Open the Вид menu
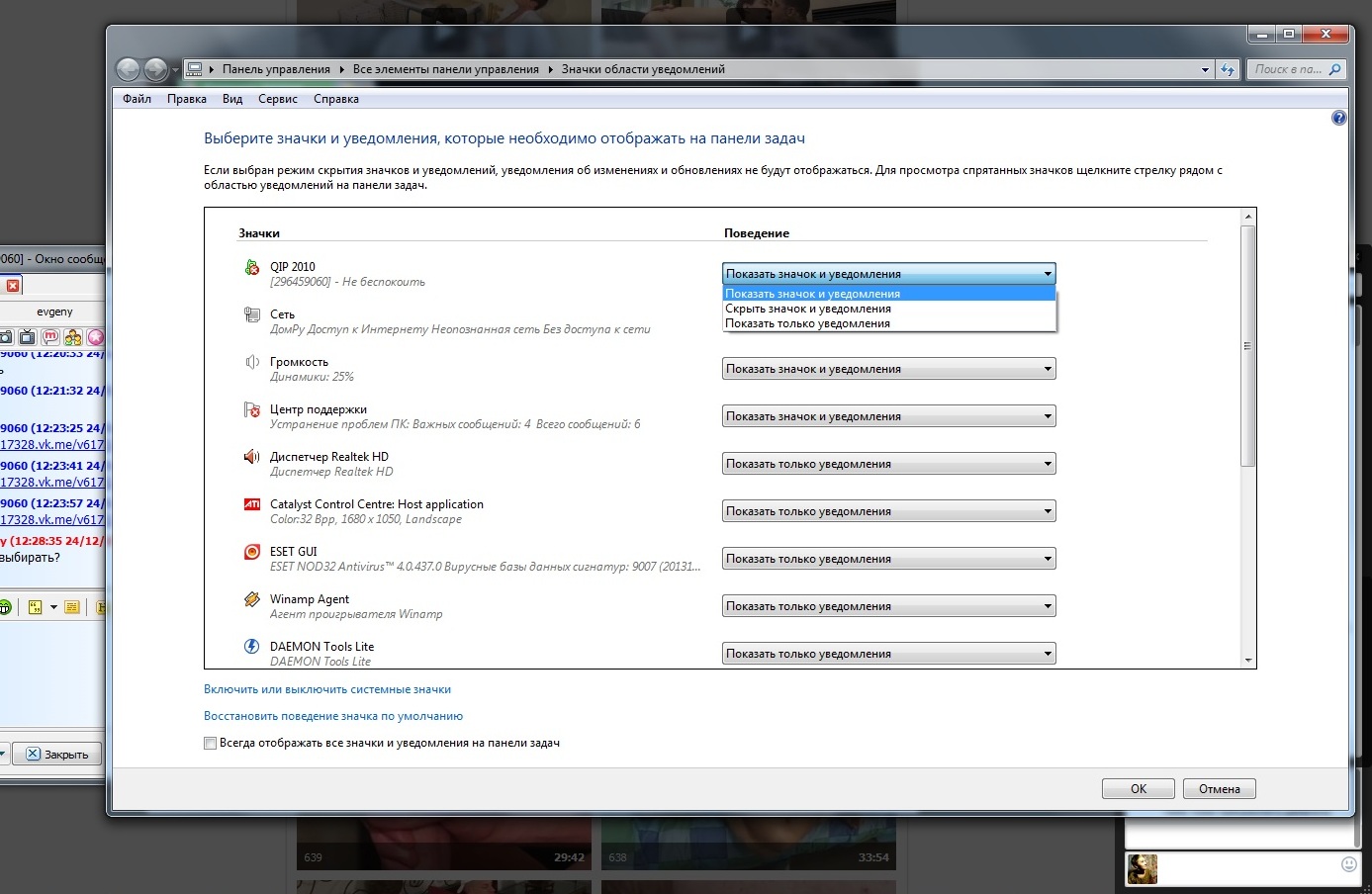The width and height of the screenshot is (1372, 894). [232, 99]
